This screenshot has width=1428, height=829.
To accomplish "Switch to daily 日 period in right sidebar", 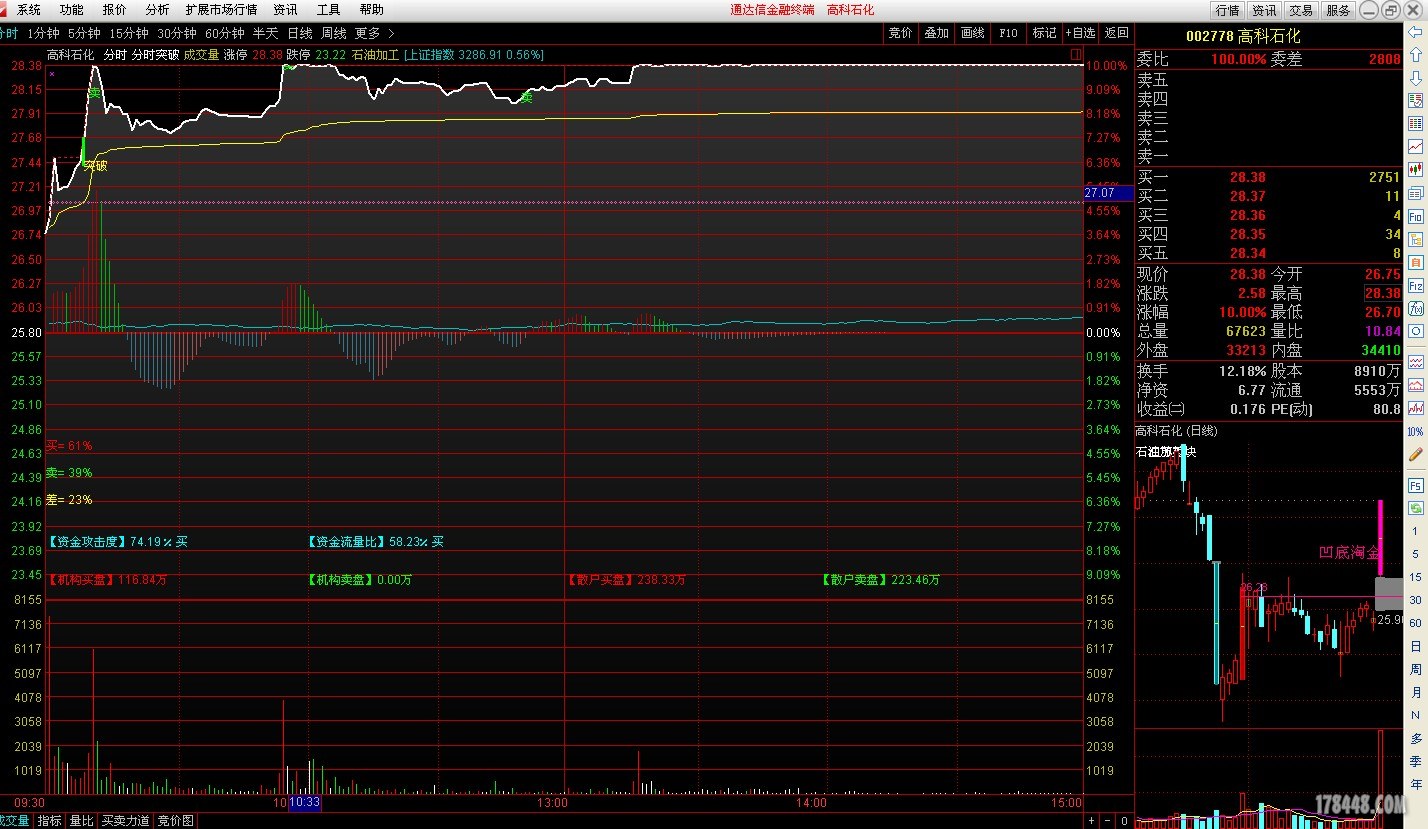I will (1415, 646).
